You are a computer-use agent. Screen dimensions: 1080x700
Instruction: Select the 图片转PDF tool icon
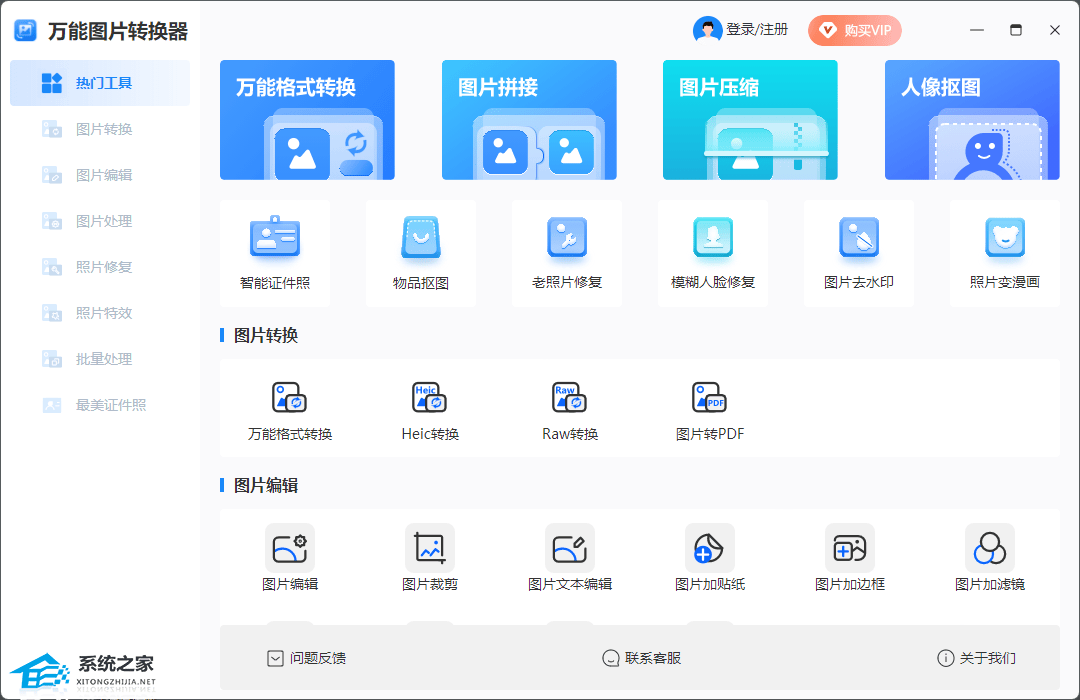pos(710,399)
